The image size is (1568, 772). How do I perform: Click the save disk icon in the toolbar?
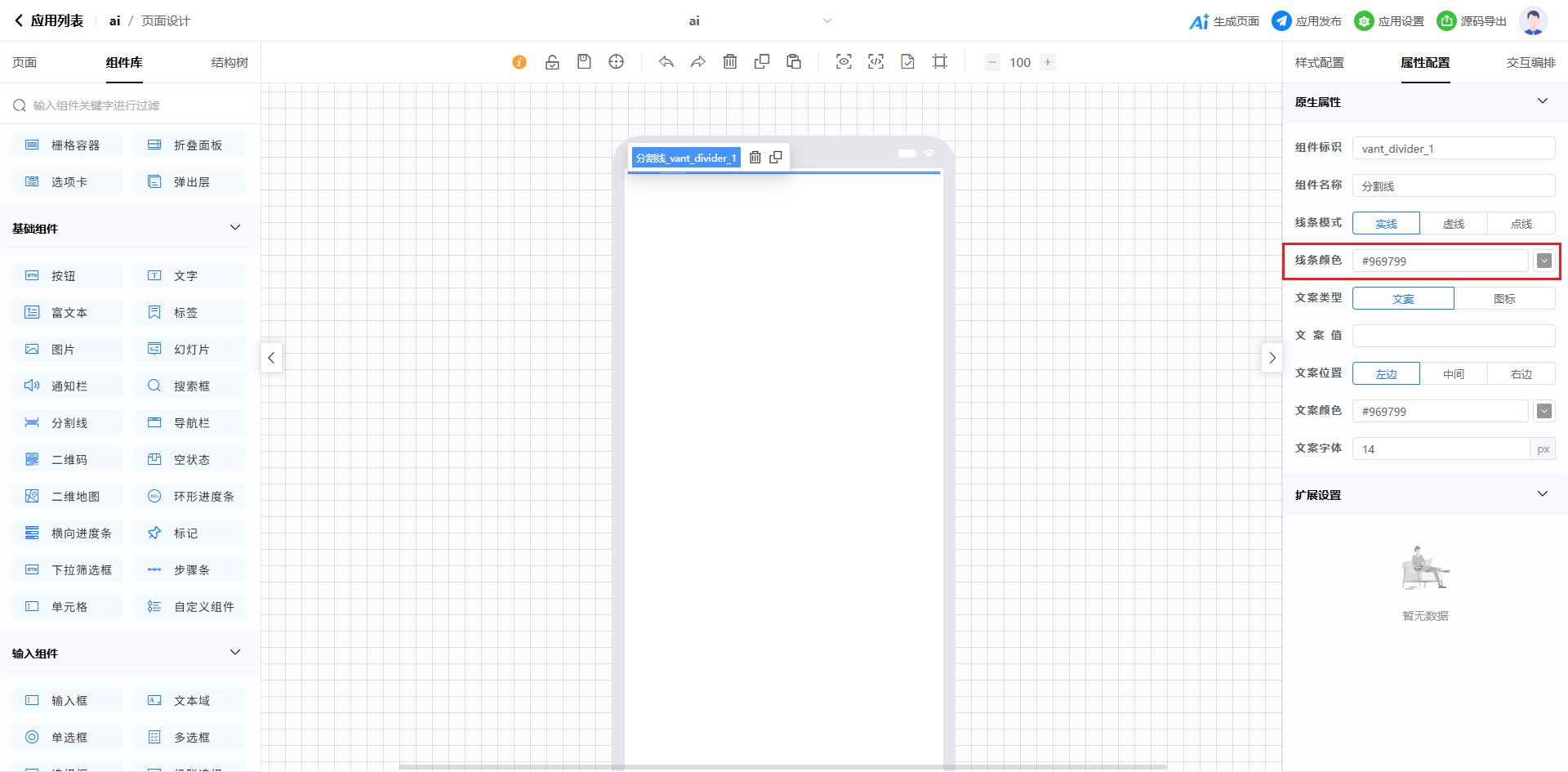click(x=584, y=62)
